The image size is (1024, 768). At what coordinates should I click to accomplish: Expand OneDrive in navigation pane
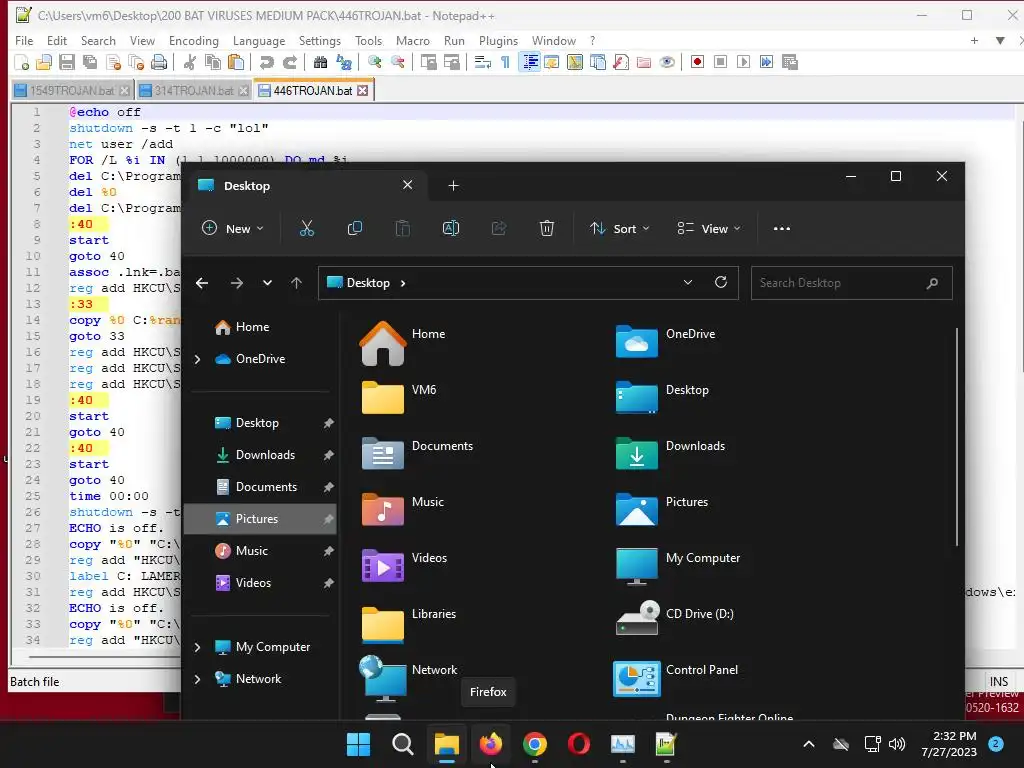coord(197,359)
